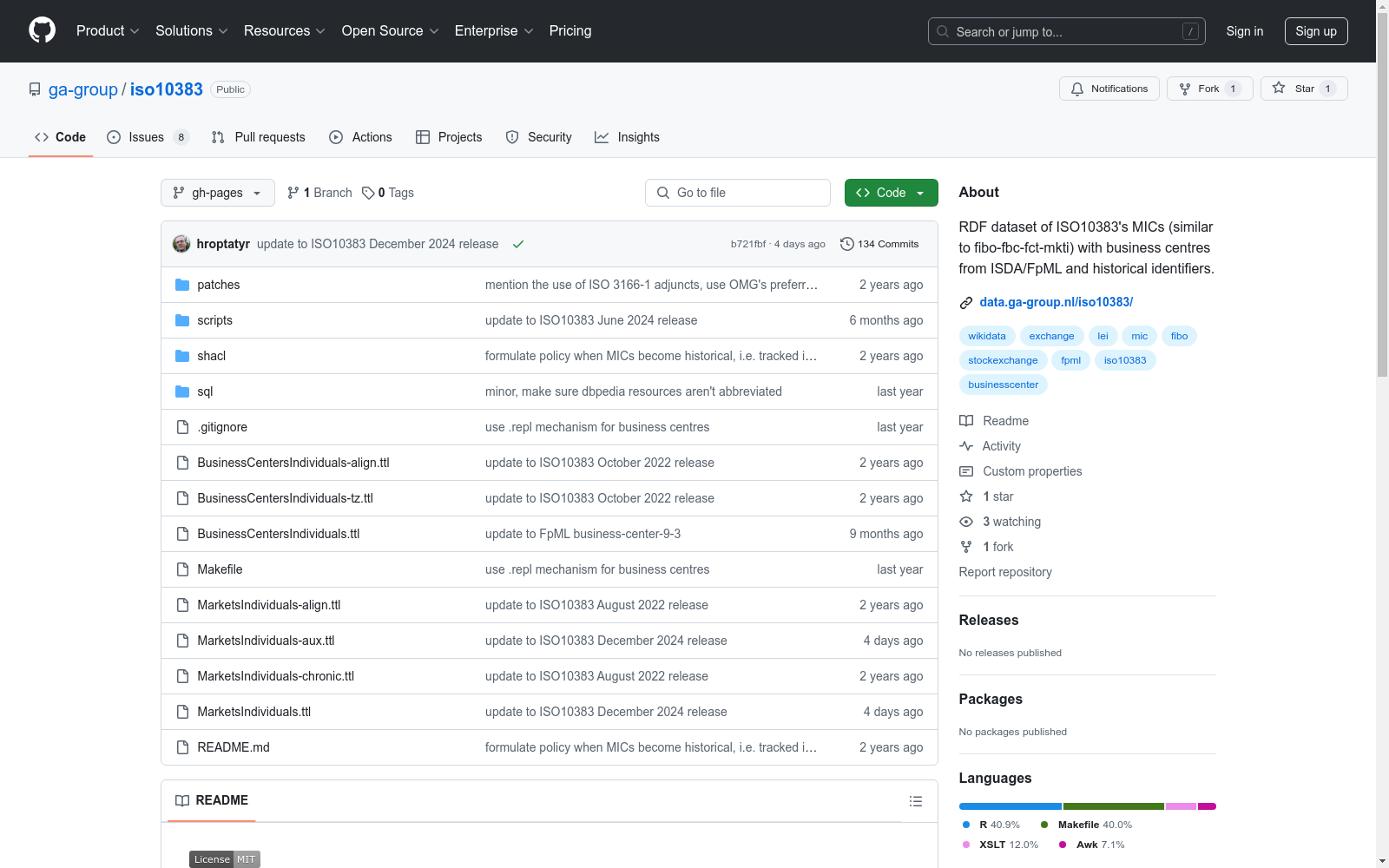Screen dimensions: 1389x868
Task: Click the blue R language bar segment
Action: click(1010, 806)
